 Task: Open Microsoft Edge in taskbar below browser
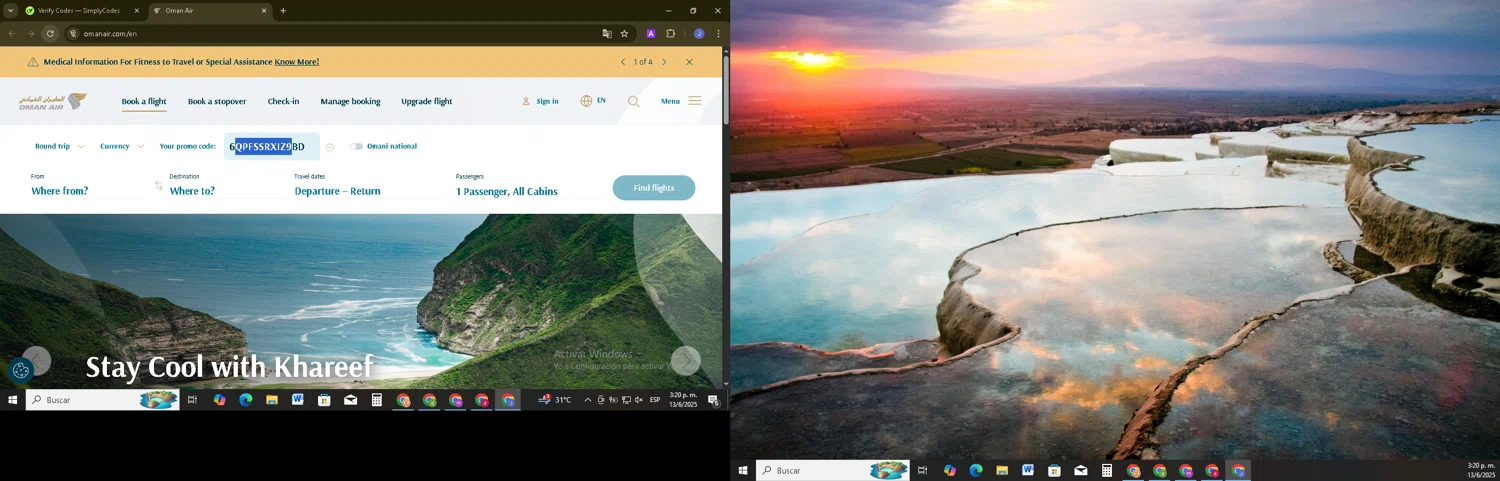(x=246, y=400)
